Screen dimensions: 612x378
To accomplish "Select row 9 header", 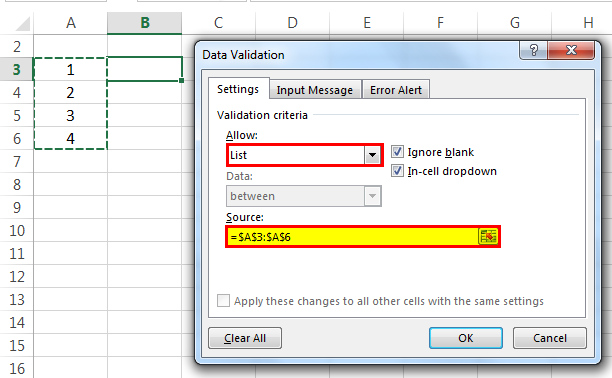I will pyautogui.click(x=16, y=208).
